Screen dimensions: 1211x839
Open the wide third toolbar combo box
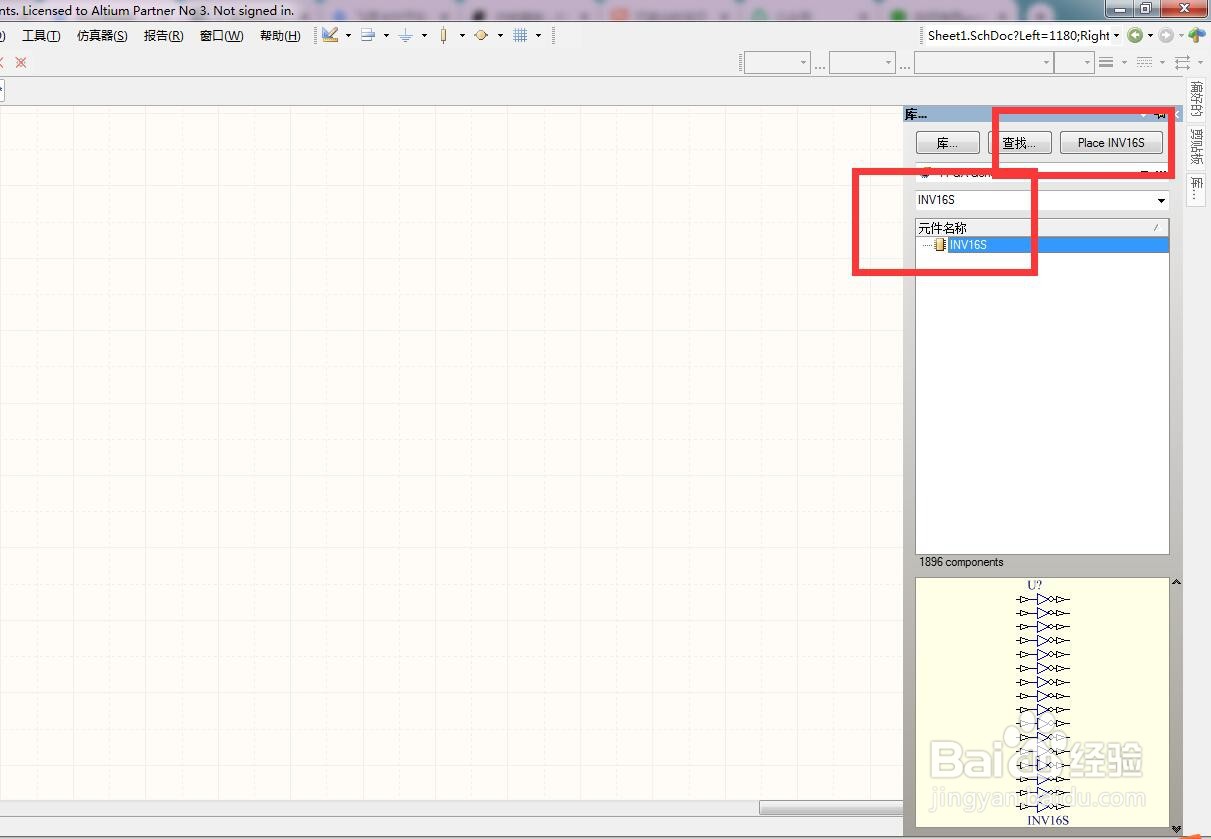tap(984, 62)
